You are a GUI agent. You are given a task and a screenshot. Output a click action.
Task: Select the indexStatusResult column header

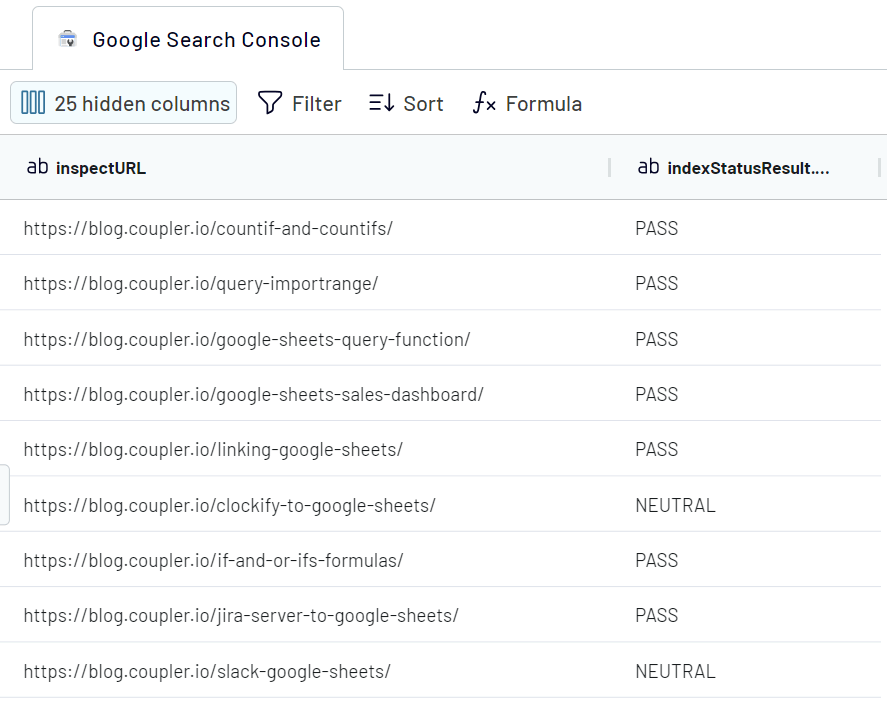coord(744,167)
